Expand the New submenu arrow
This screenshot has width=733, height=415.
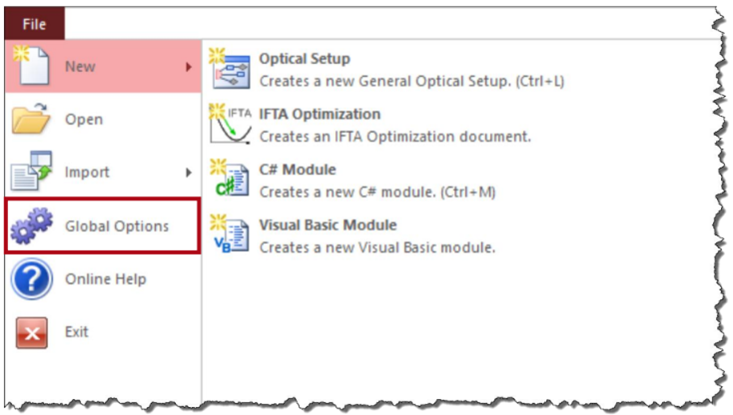pos(188,67)
